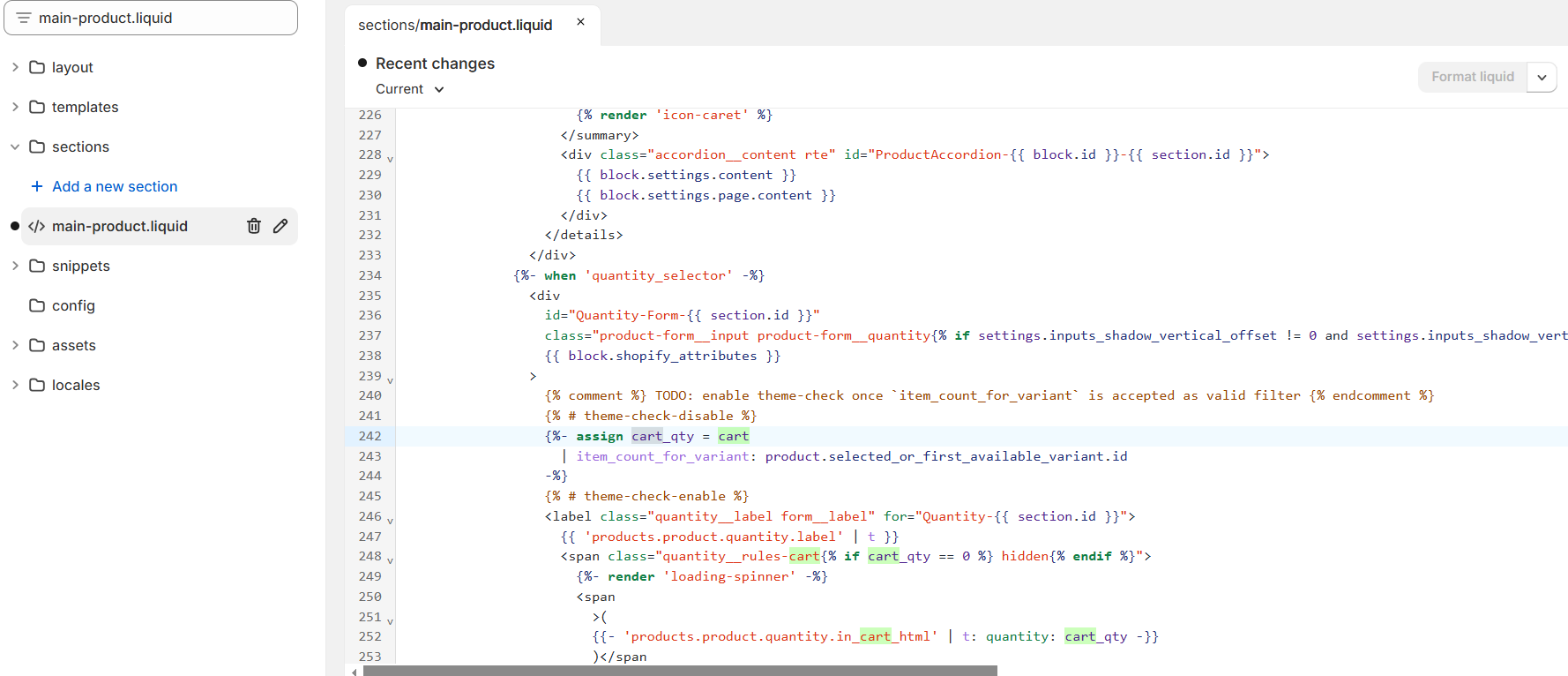
Task: Expand the layout folder chevron
Action: [x=15, y=67]
